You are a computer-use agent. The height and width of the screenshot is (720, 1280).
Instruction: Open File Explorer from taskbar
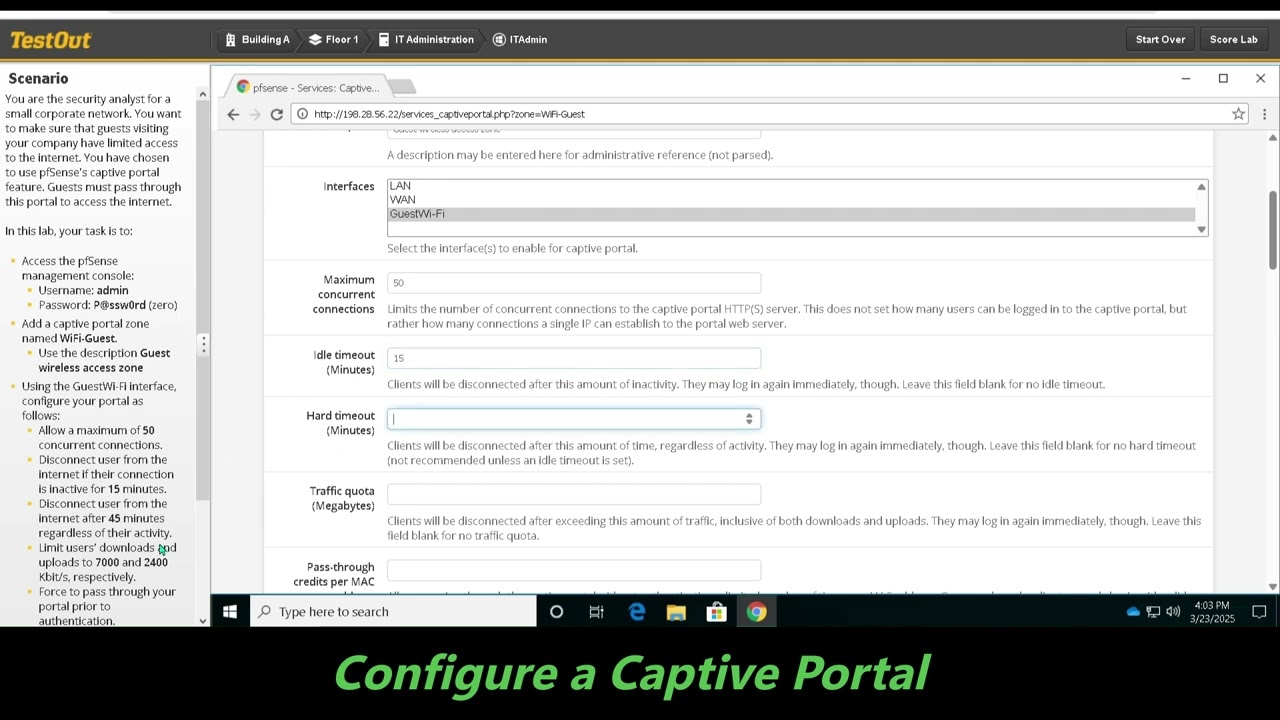[676, 612]
